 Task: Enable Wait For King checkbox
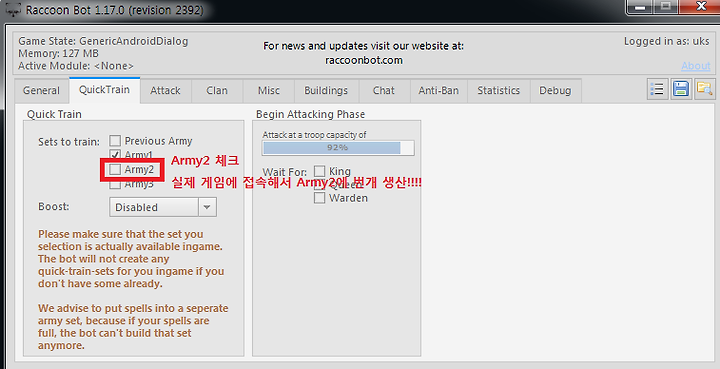pyautogui.click(x=320, y=171)
